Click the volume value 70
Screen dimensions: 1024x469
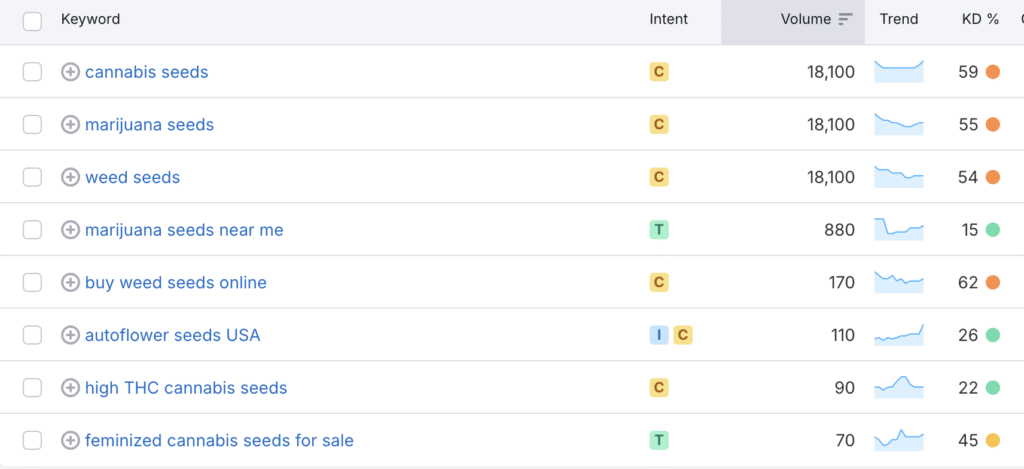(x=844, y=440)
